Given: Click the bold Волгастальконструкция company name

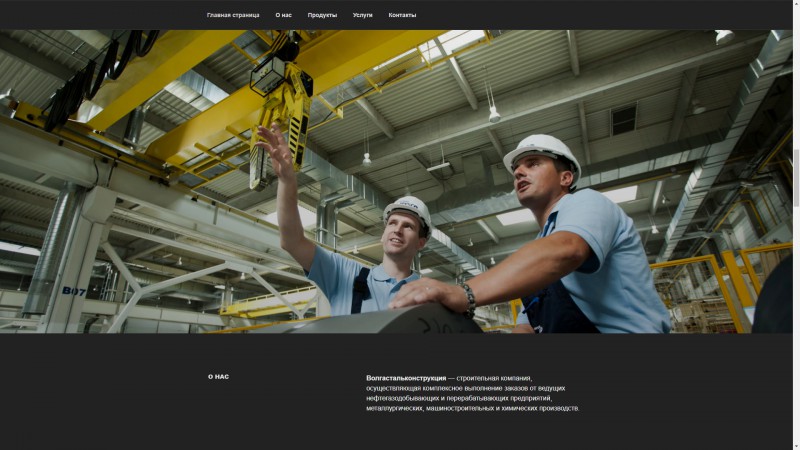Looking at the screenshot, I should click(x=406, y=378).
